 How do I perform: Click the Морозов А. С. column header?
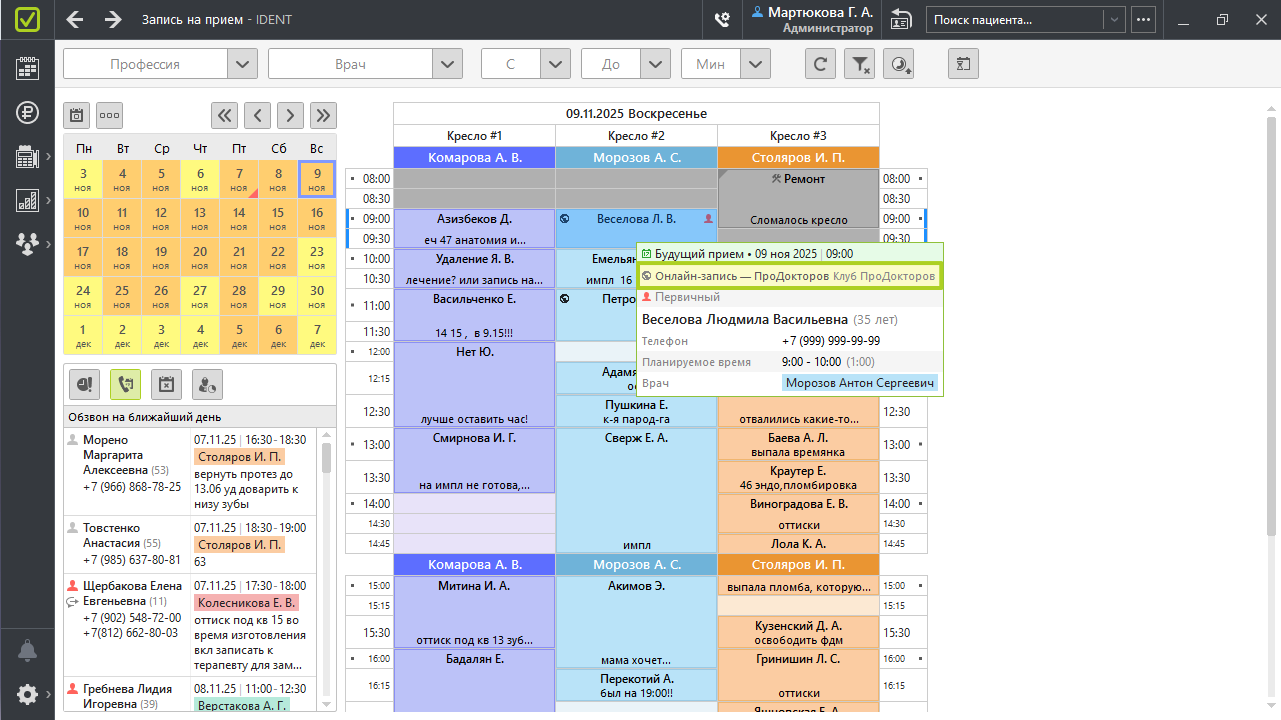tap(636, 158)
